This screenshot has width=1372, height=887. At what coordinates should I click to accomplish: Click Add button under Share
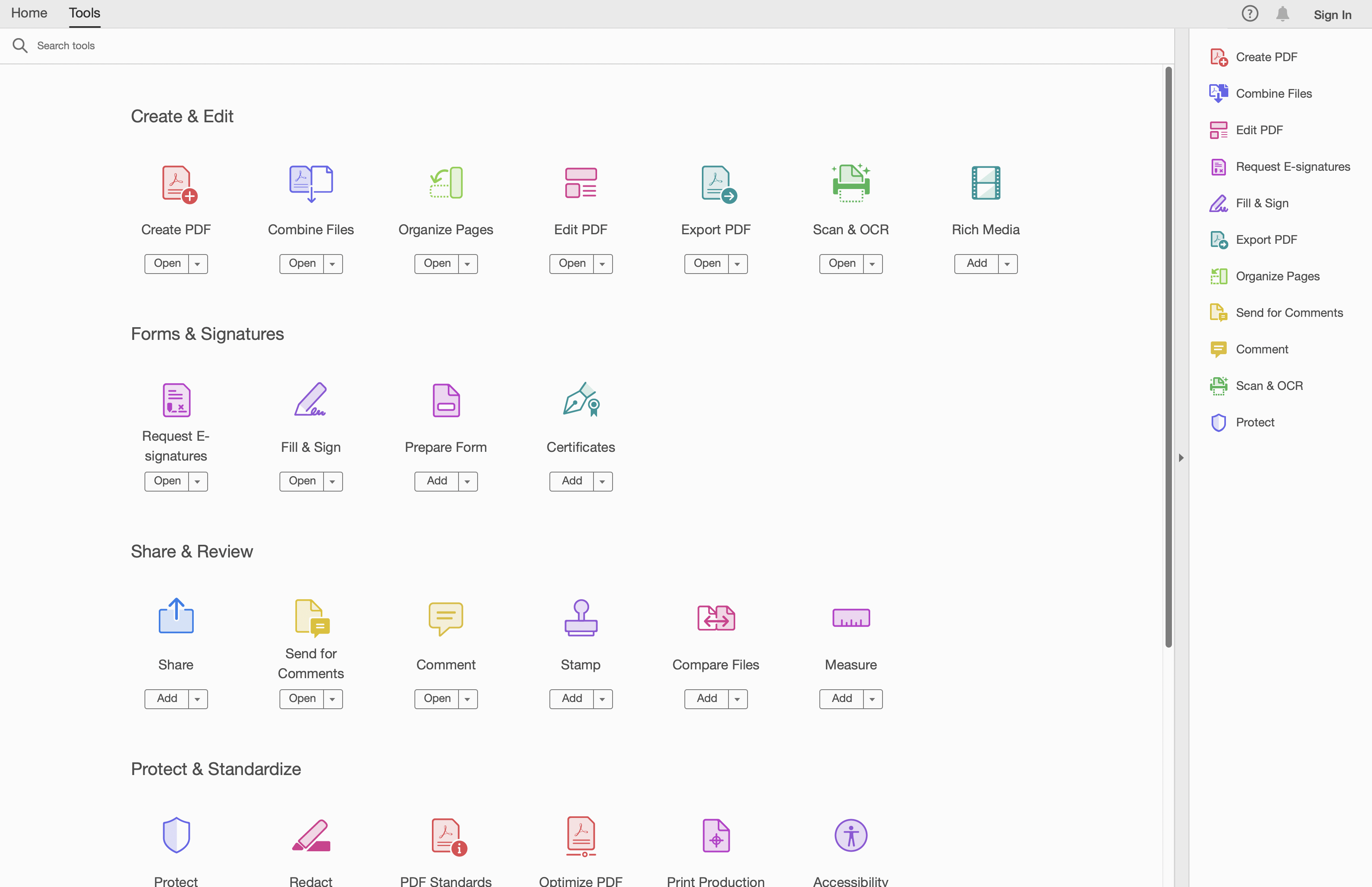[167, 699]
